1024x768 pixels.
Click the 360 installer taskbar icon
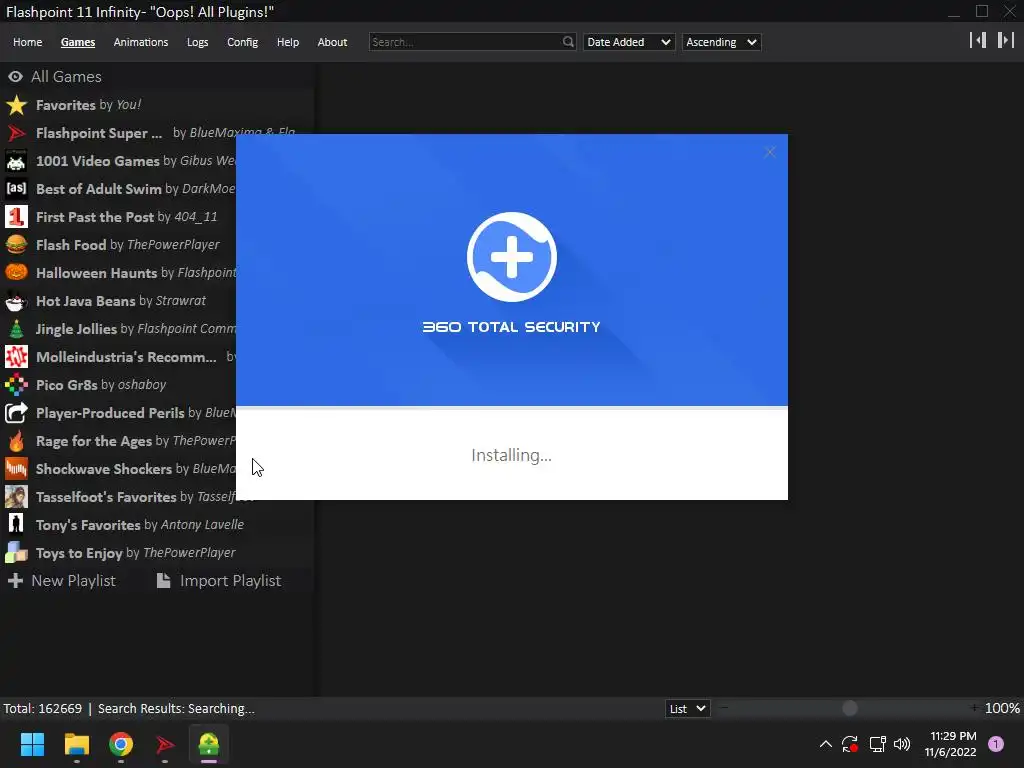(209, 744)
